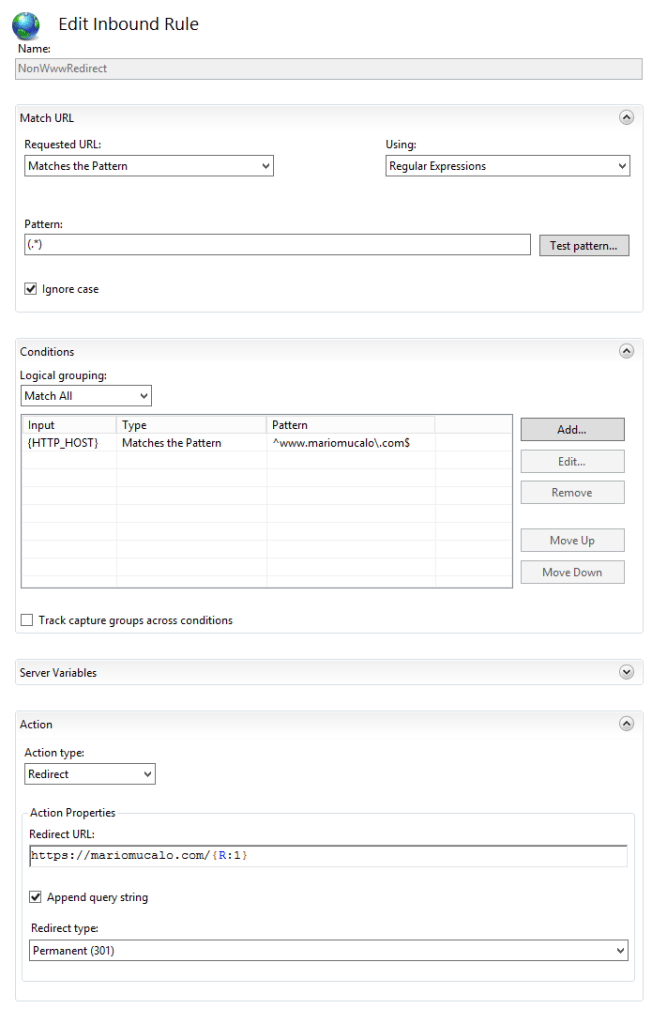Image resolution: width=652 pixels, height=1024 pixels.
Task: Click the Test pattern button
Action: [584, 244]
